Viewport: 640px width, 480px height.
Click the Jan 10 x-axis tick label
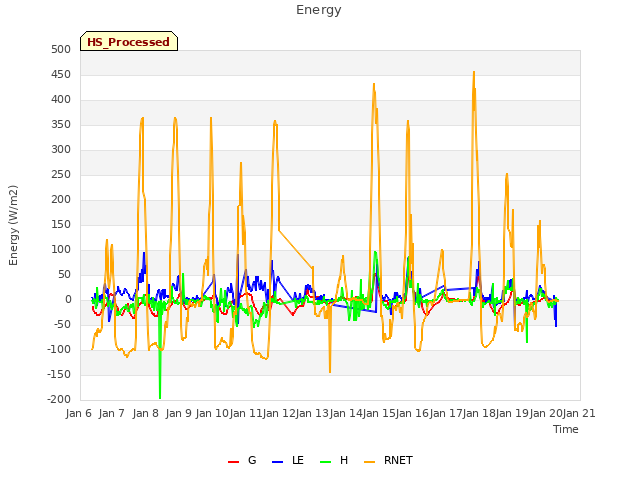[212, 413]
